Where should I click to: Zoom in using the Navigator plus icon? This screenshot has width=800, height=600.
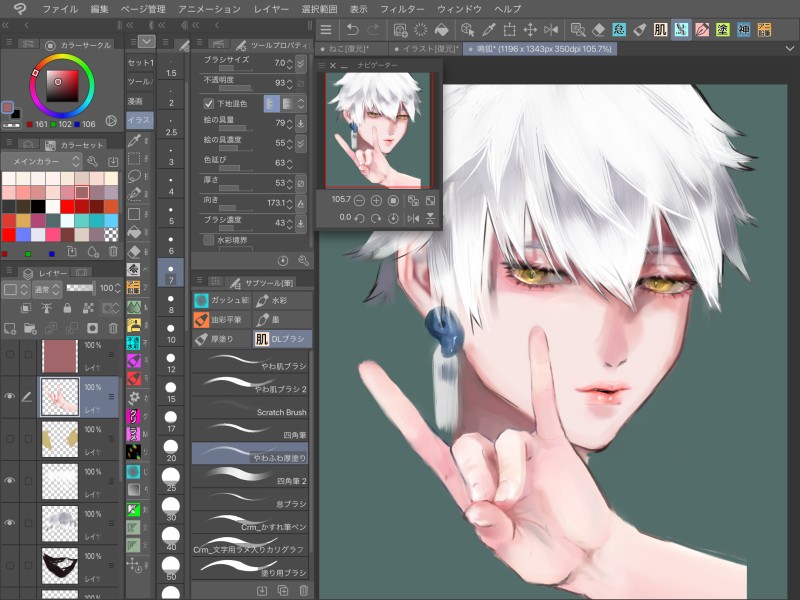[x=376, y=201]
